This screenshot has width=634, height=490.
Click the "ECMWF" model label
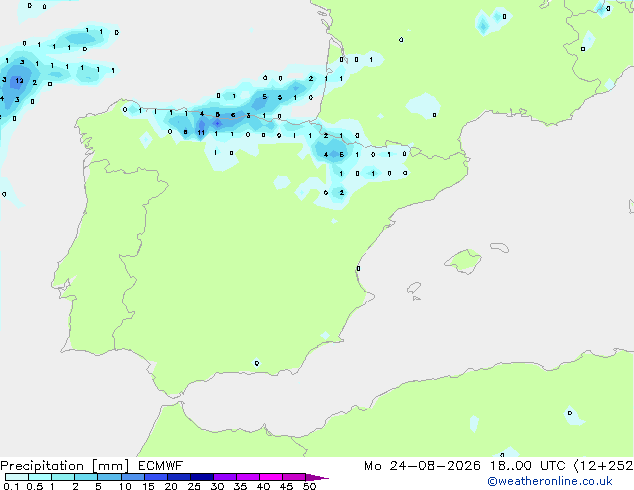[161, 466]
